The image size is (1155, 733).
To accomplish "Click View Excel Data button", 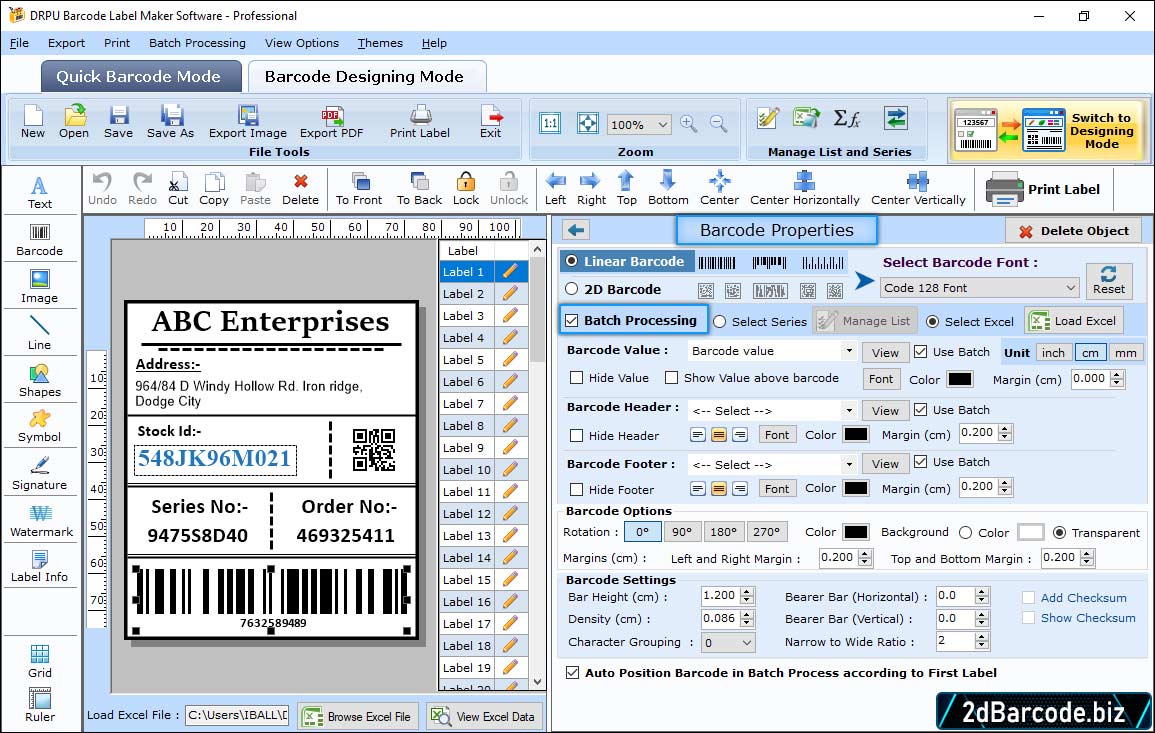I will point(484,716).
